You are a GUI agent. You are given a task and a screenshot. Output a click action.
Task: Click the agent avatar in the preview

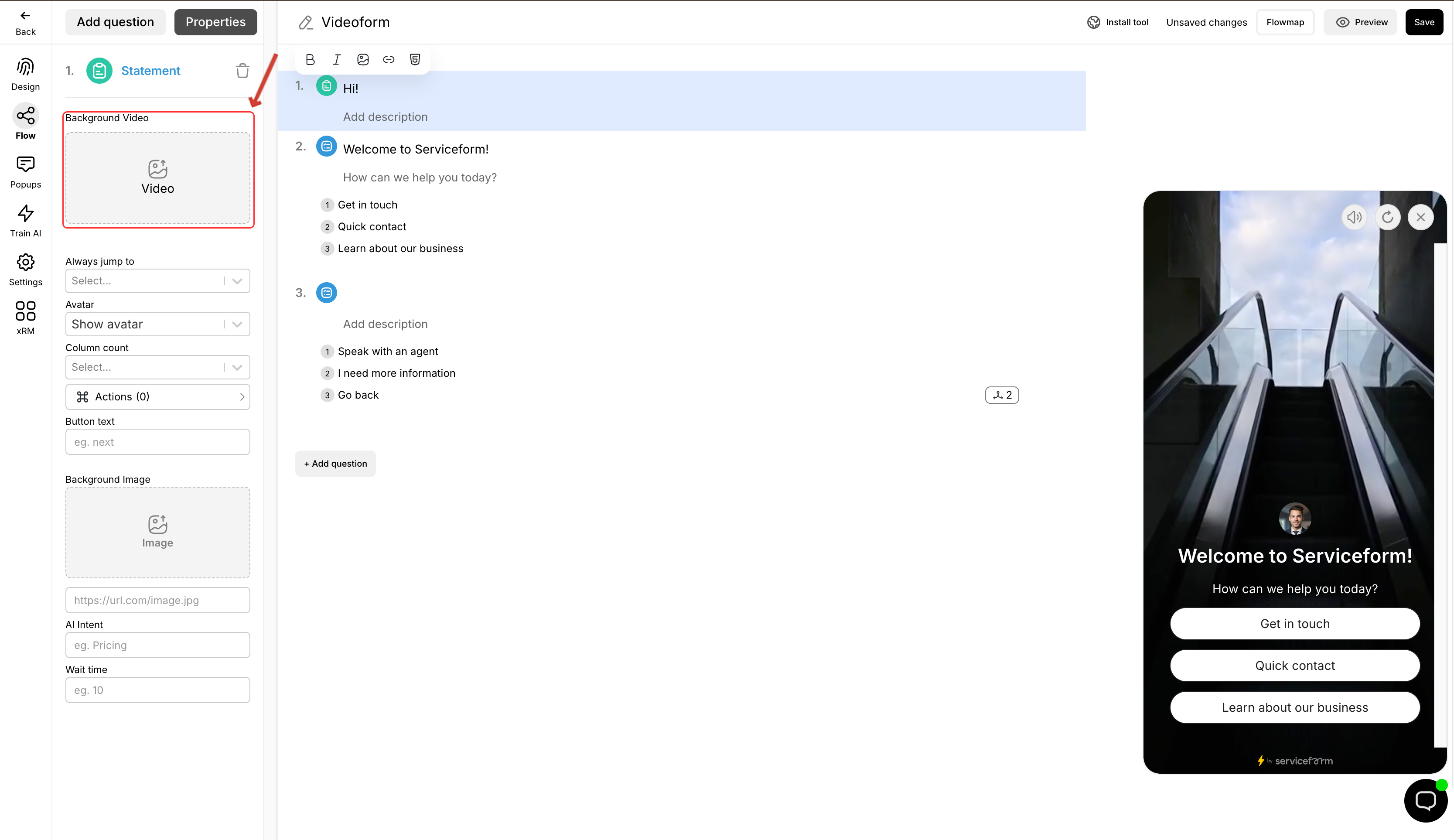tap(1295, 519)
